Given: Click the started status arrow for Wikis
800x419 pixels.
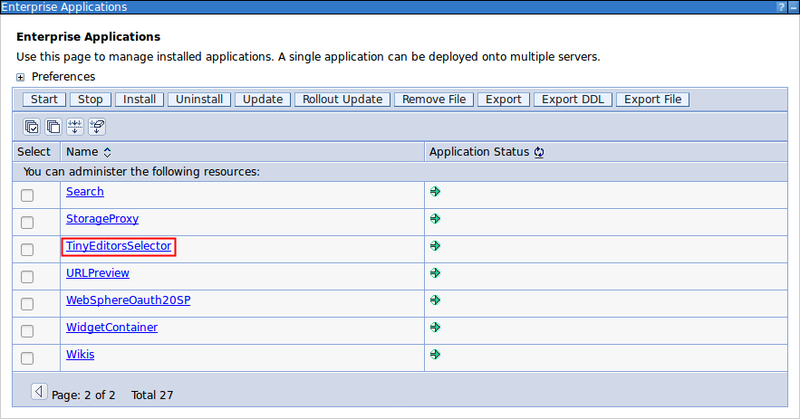Looking at the screenshot, I should coord(435,354).
